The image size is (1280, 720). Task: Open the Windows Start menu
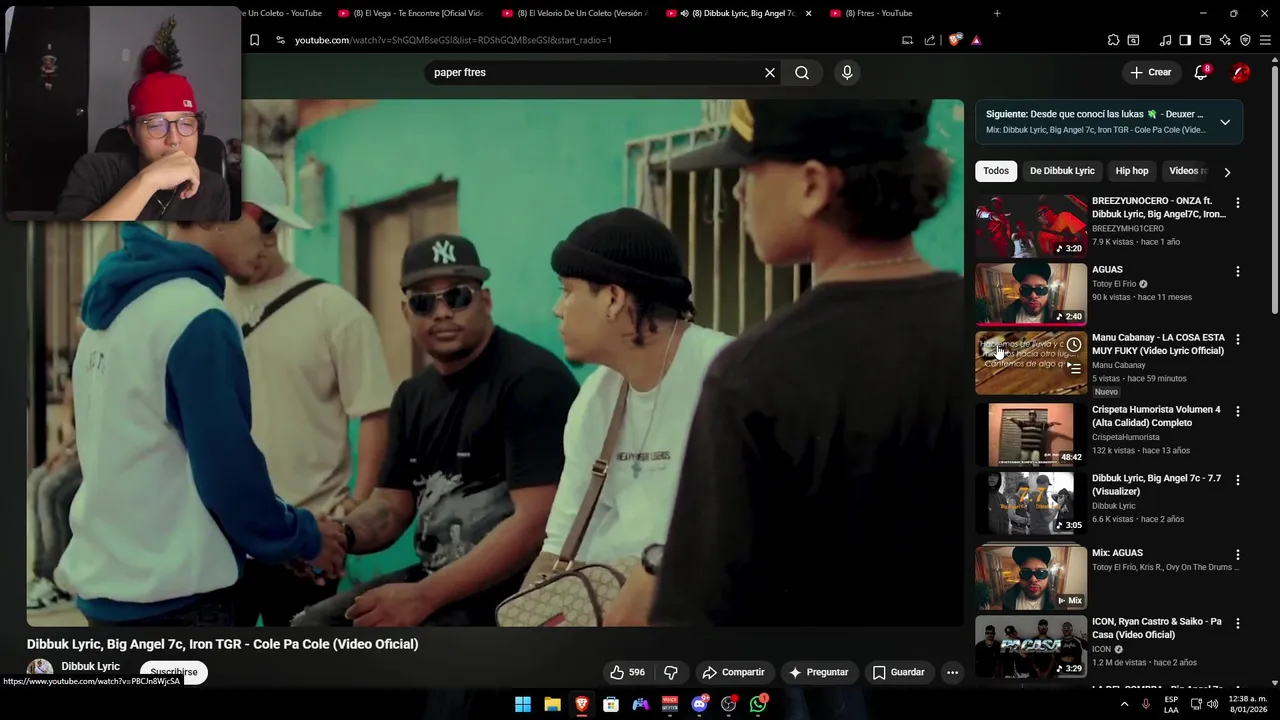point(523,704)
